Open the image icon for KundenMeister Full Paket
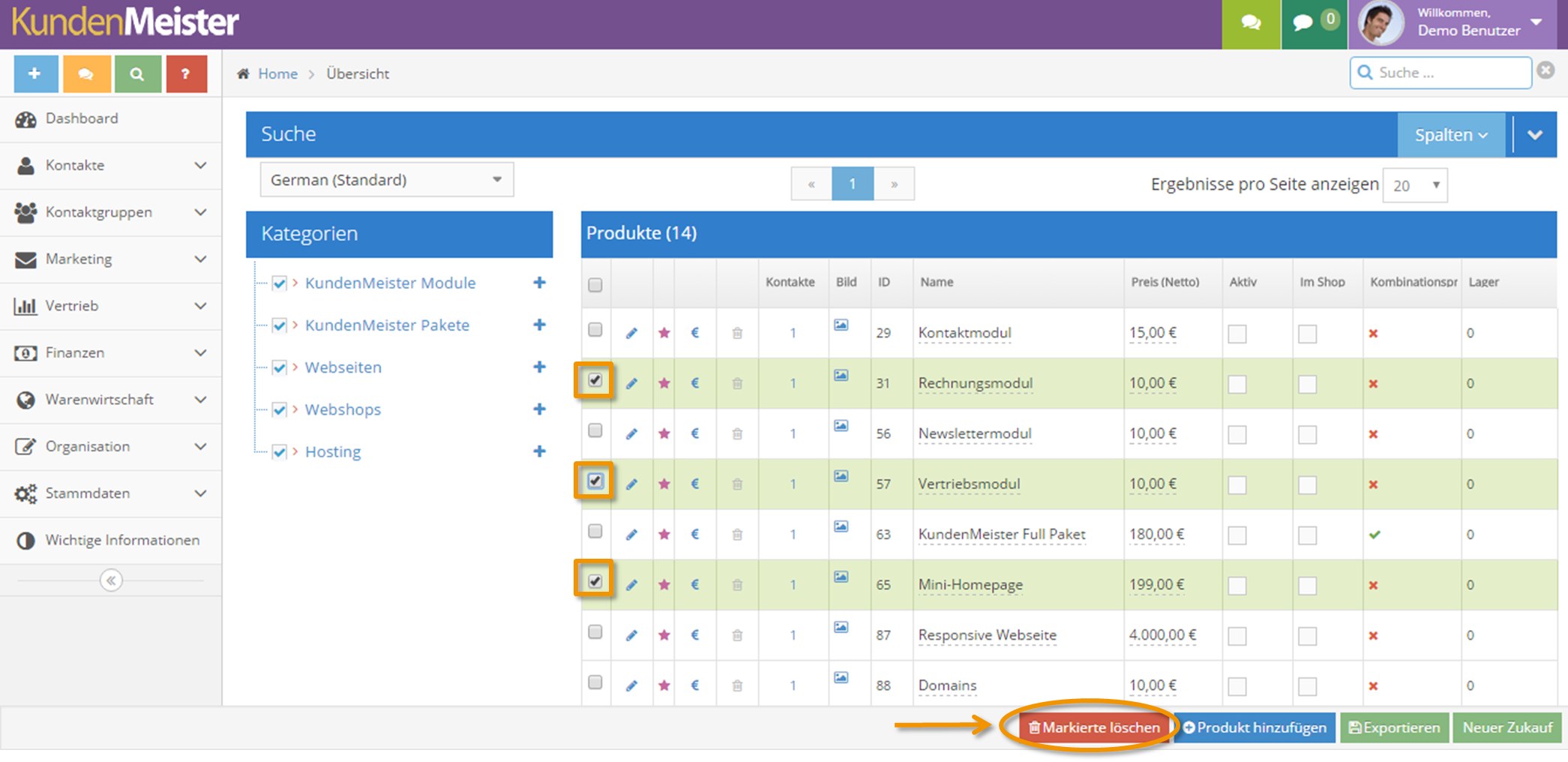Image resolution: width=1568 pixels, height=762 pixels. tap(841, 526)
